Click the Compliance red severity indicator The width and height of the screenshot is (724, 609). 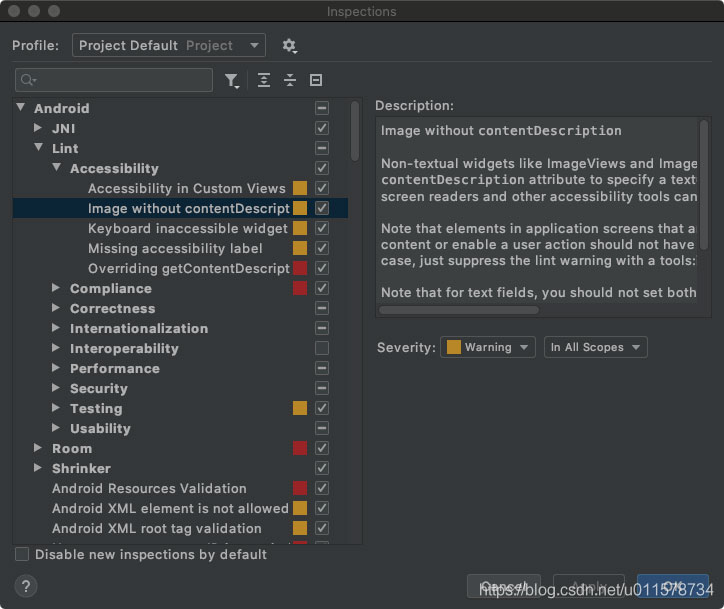click(x=300, y=288)
